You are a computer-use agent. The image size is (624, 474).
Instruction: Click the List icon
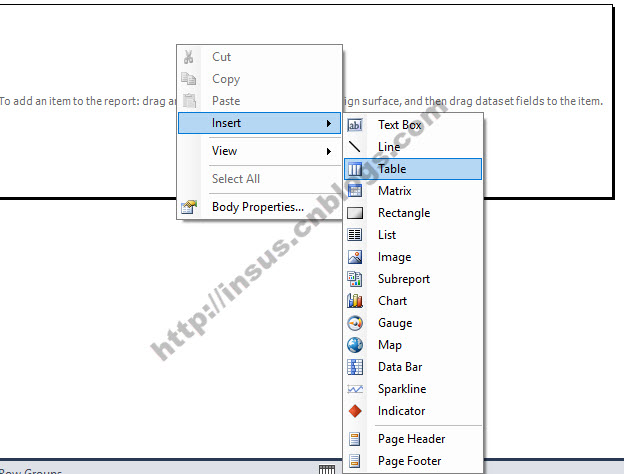click(355, 235)
